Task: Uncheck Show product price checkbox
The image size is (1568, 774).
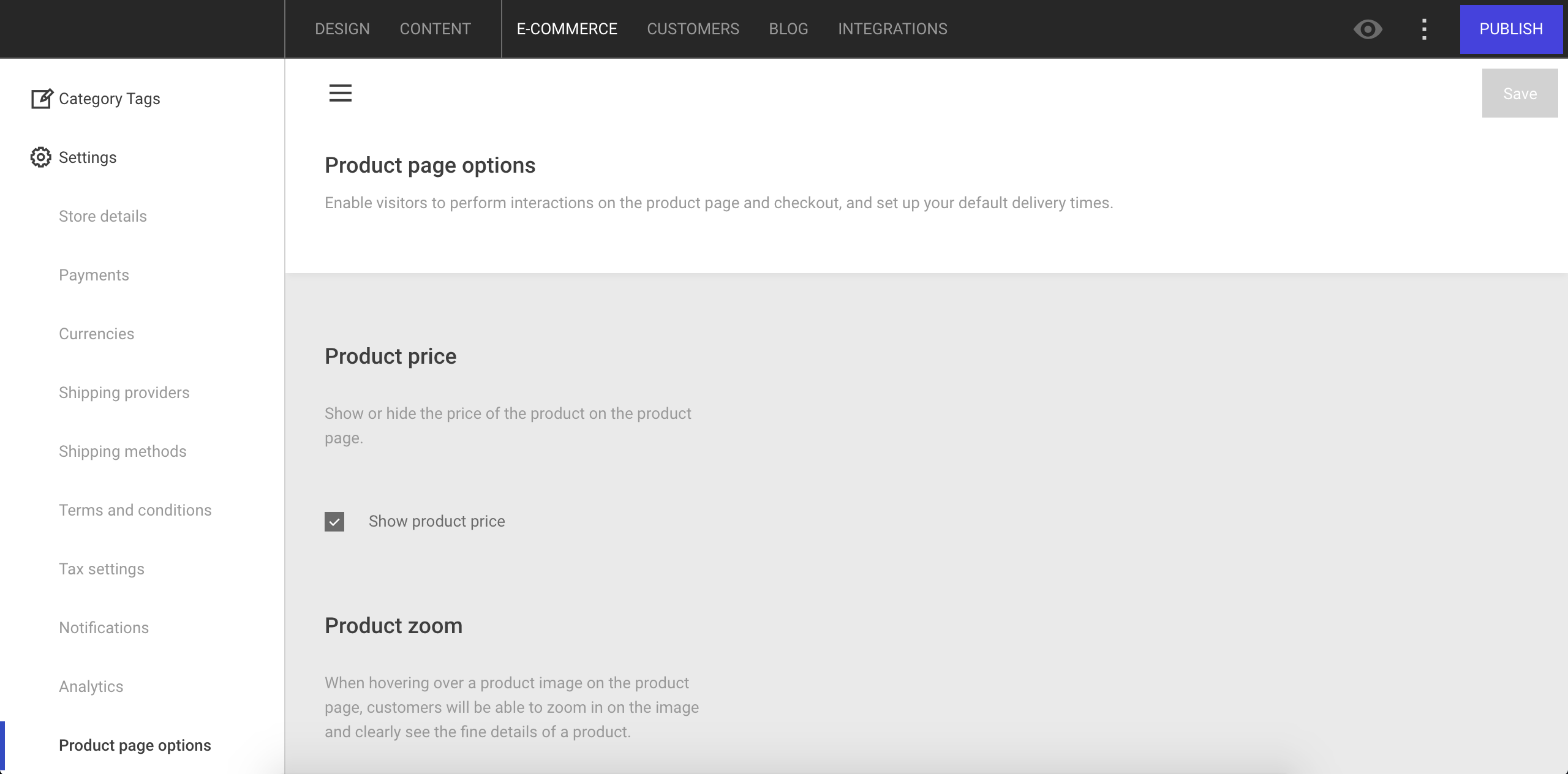Action: [x=334, y=522]
